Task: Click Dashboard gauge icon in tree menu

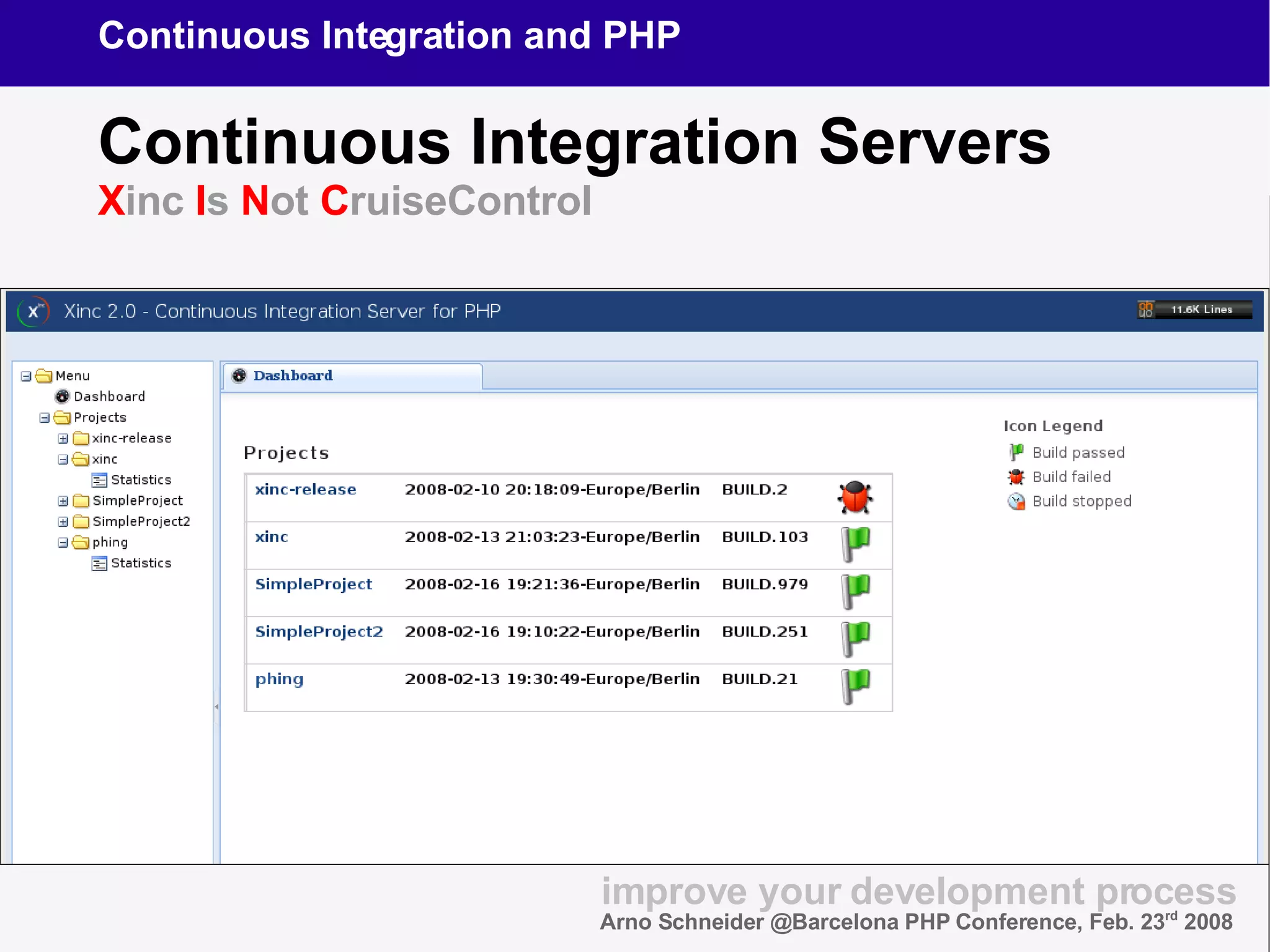Action: click(63, 396)
